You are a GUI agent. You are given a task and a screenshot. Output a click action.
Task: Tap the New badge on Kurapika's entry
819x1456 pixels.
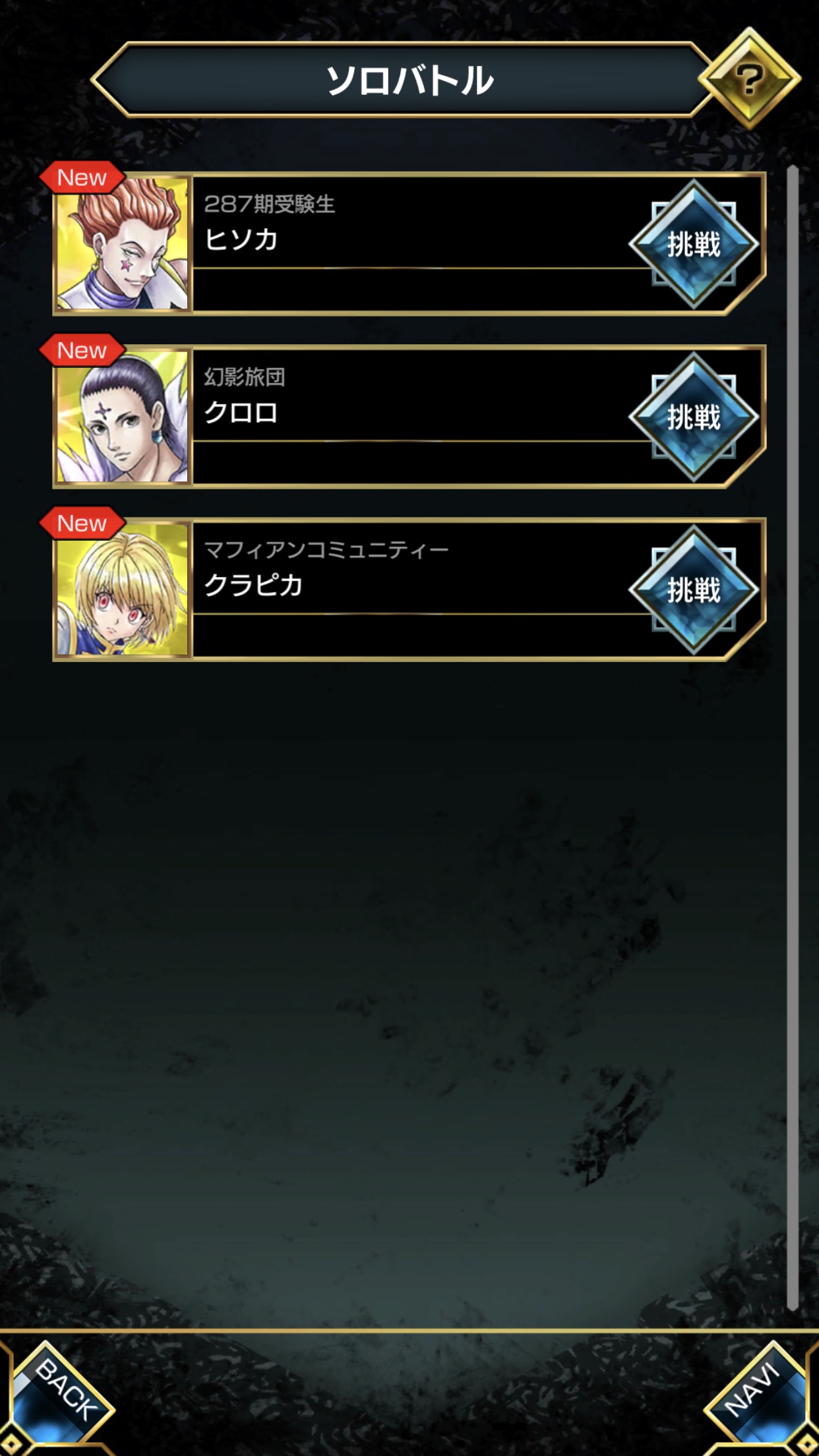(x=82, y=523)
